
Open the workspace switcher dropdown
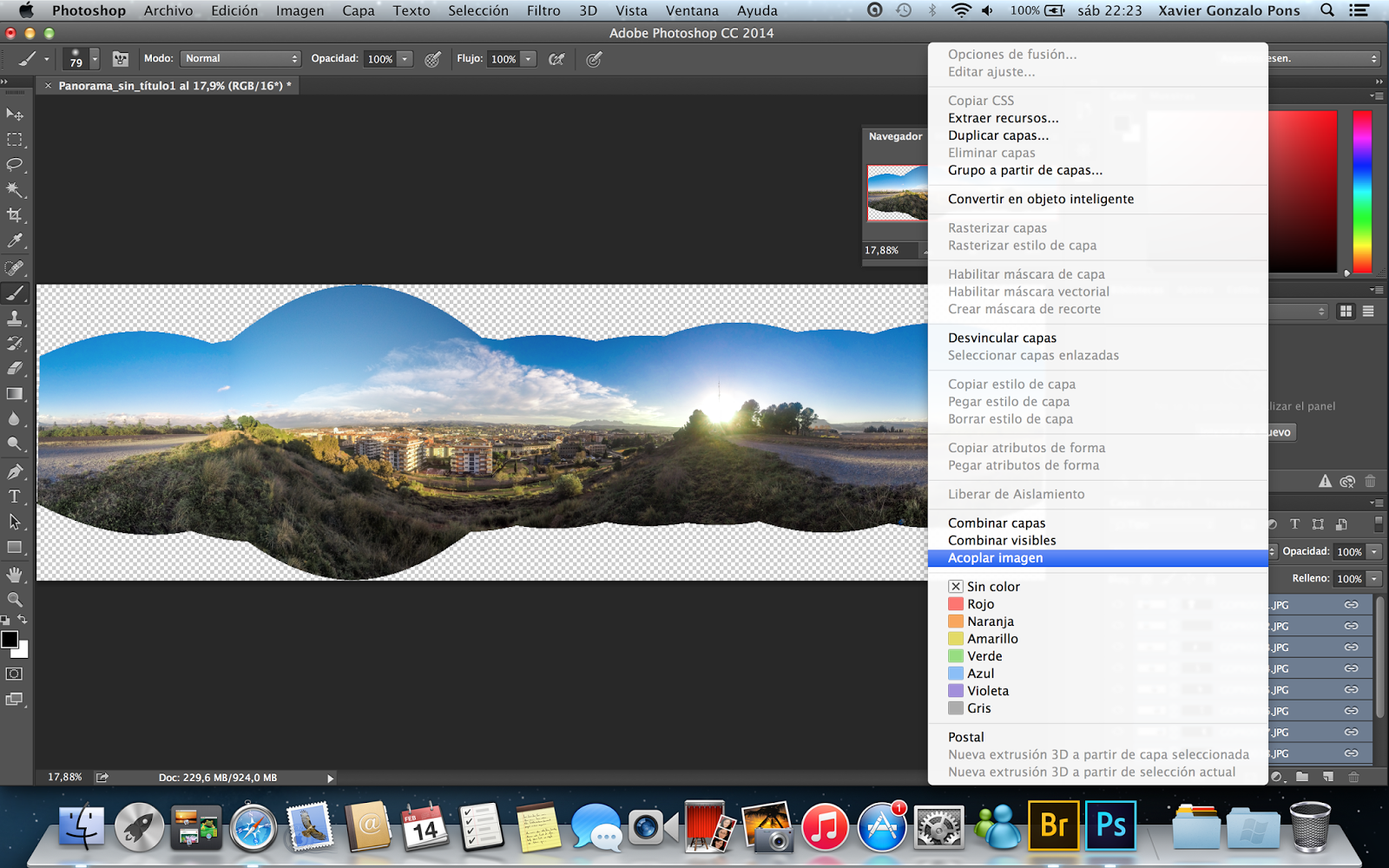[x=1324, y=59]
